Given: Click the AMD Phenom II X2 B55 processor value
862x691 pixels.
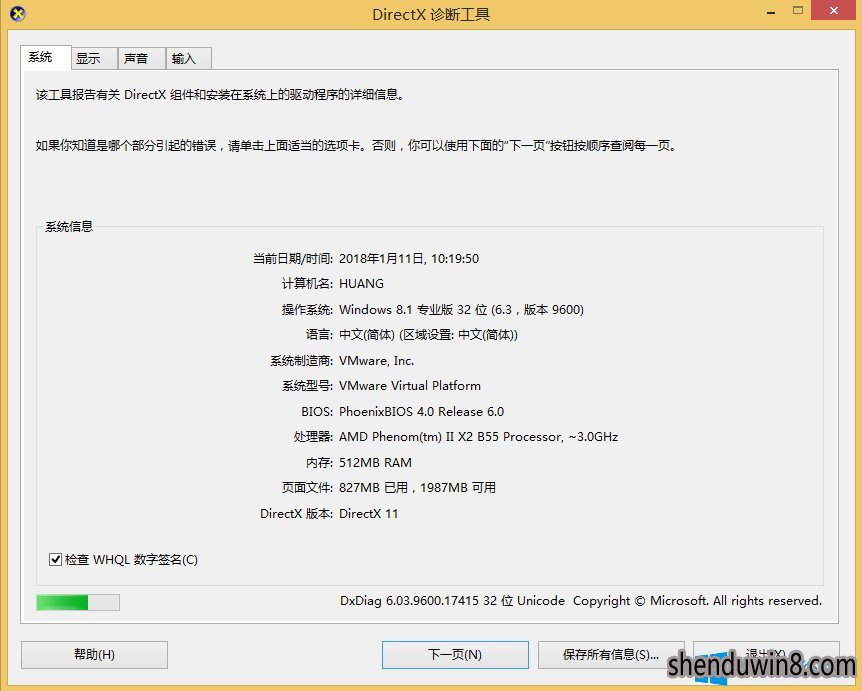Looking at the screenshot, I should 479,437.
